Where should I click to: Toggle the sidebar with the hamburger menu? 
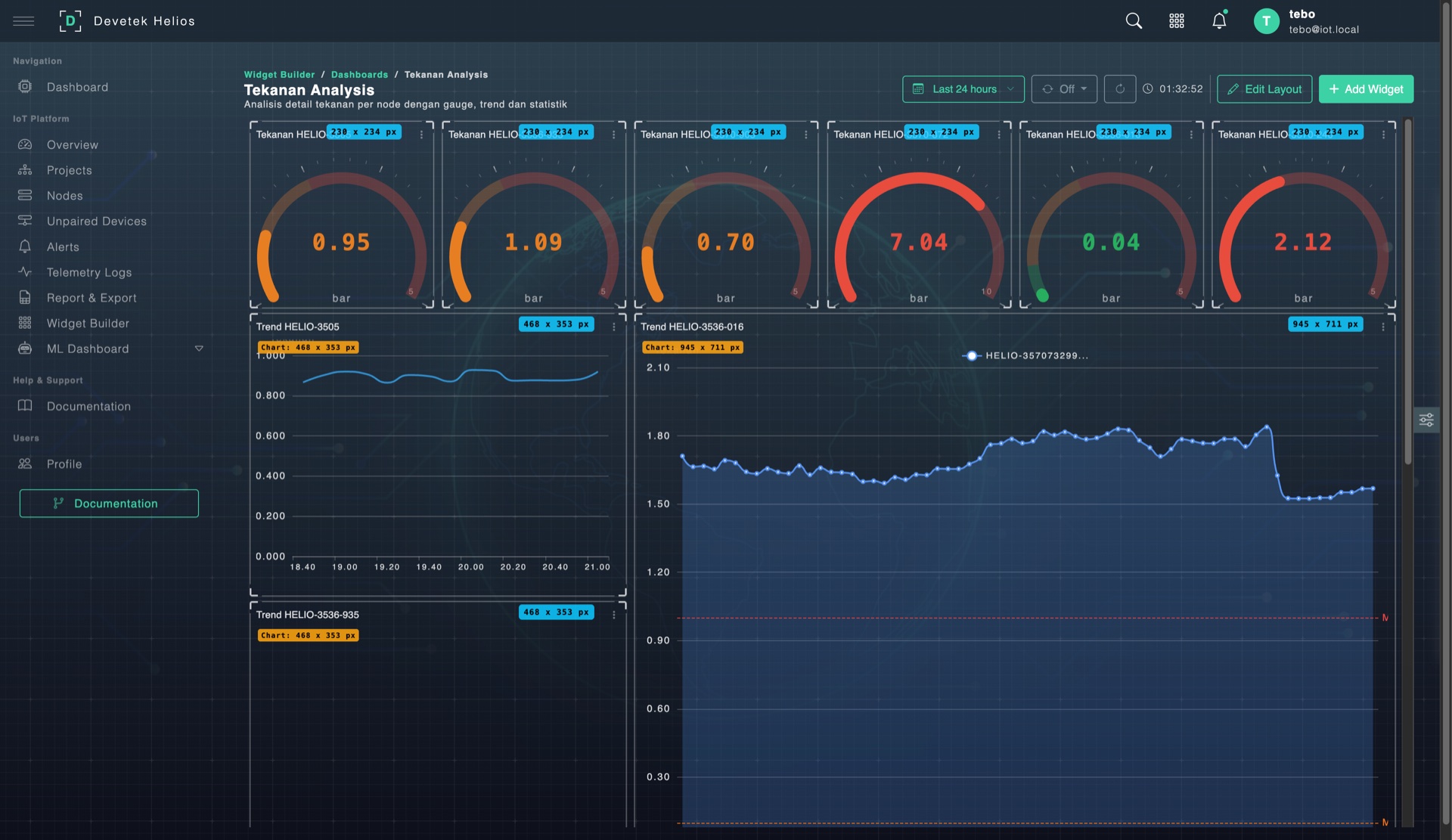23,20
